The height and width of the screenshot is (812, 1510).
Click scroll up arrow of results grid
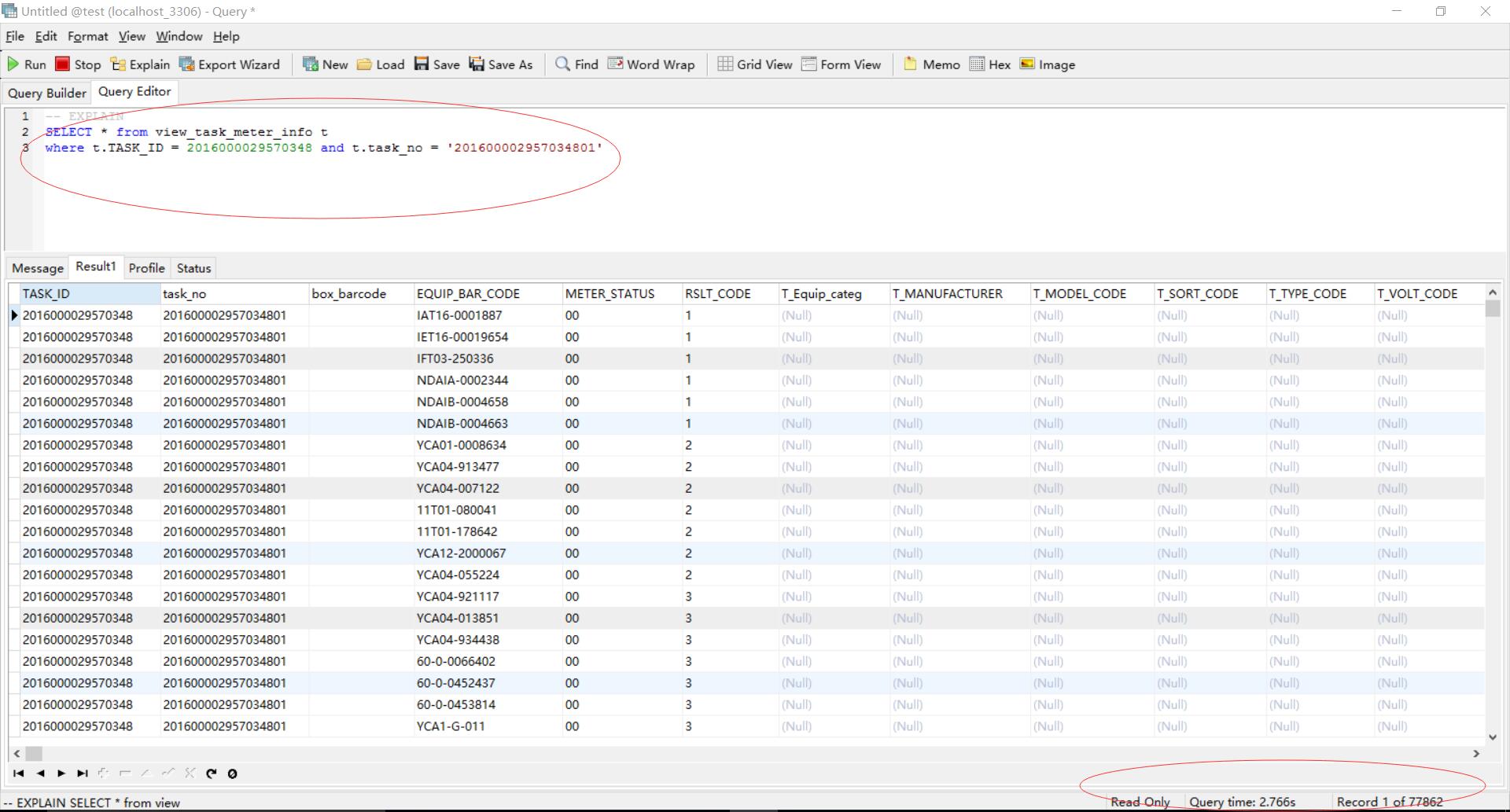[1493, 292]
